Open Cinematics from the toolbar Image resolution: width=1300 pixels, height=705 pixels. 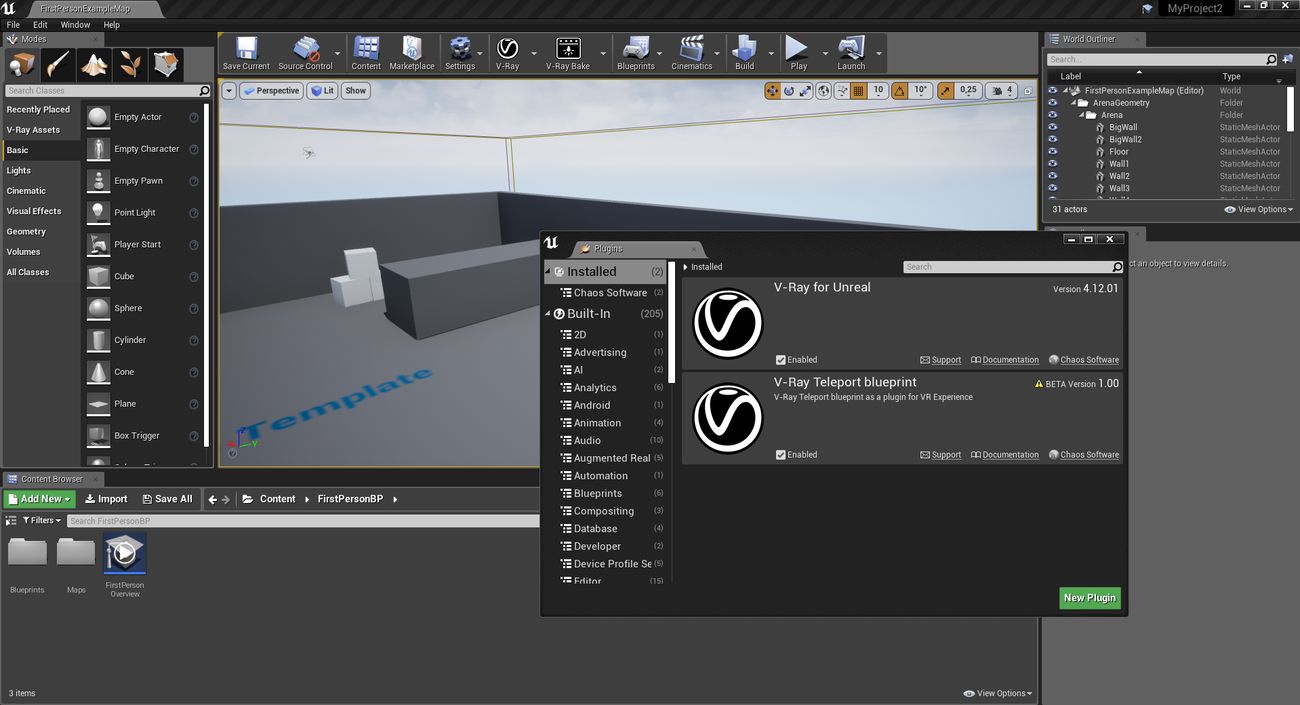tap(691, 50)
